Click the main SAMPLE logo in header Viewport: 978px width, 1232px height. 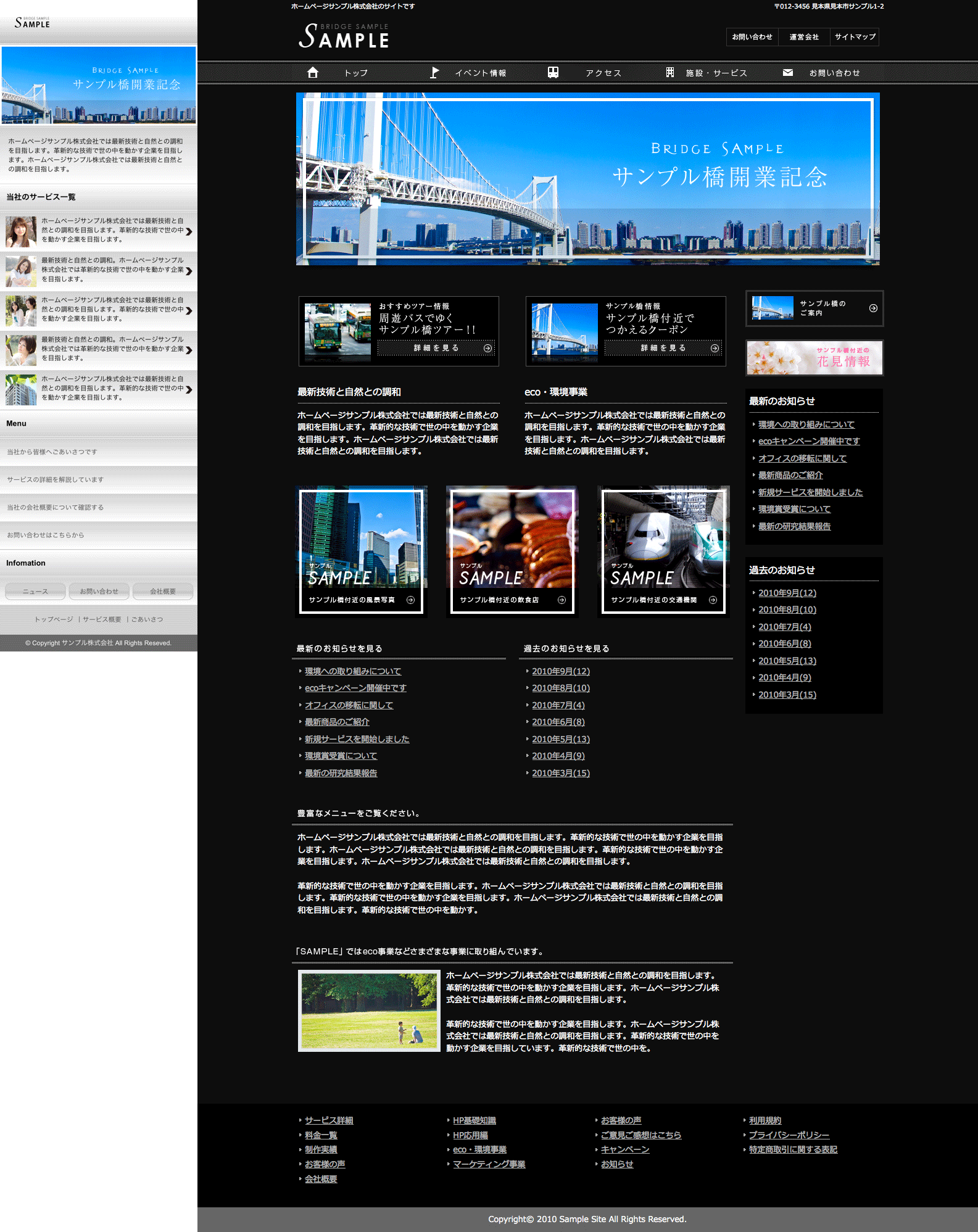point(344,36)
